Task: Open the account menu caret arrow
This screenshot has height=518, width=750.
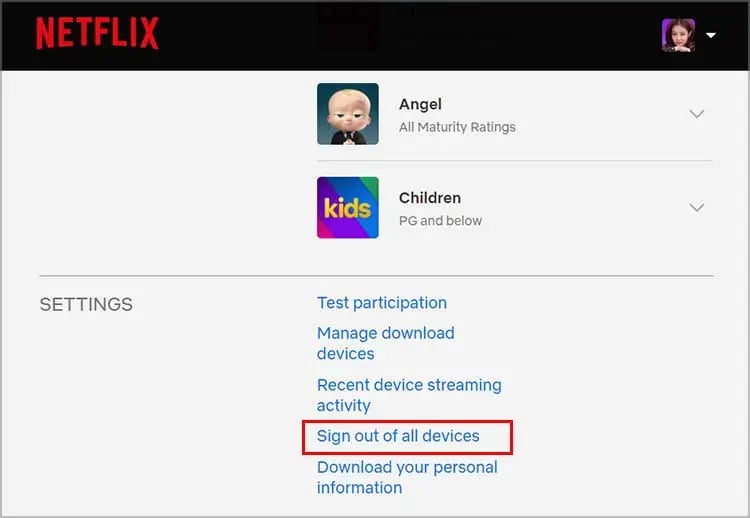Action: (711, 35)
